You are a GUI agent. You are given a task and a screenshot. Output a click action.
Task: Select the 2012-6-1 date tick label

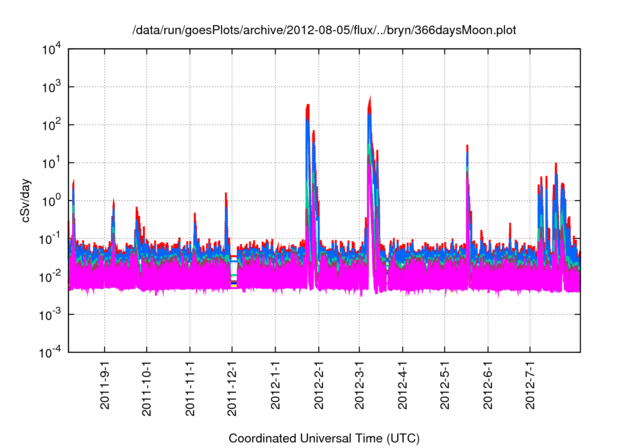click(x=488, y=388)
